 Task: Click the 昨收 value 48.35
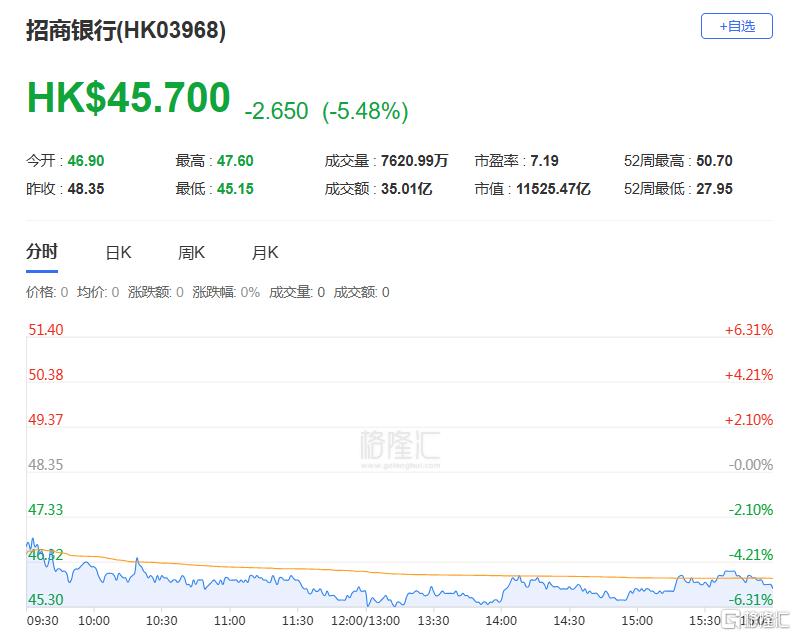click(86, 189)
